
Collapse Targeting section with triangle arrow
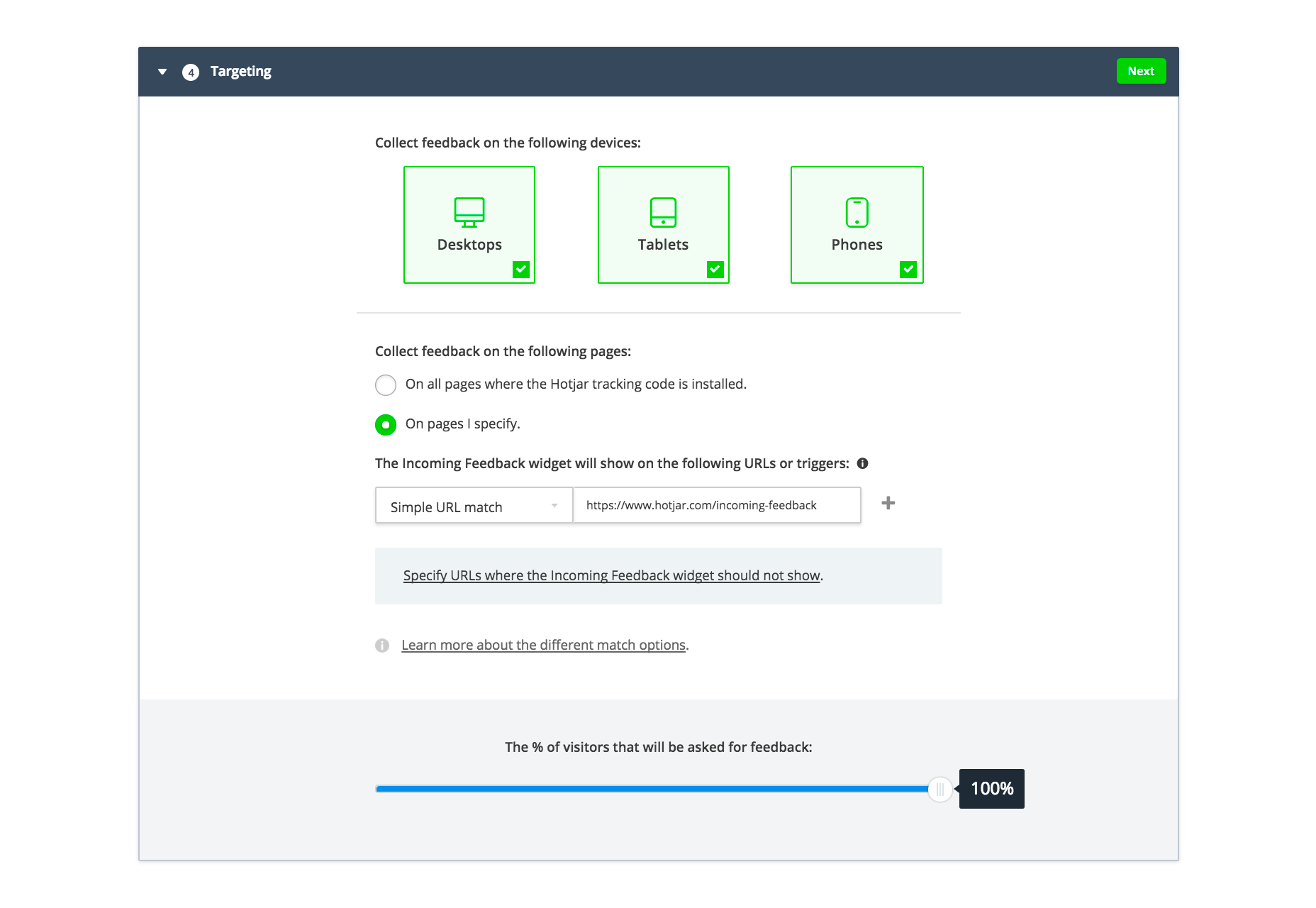click(x=162, y=72)
